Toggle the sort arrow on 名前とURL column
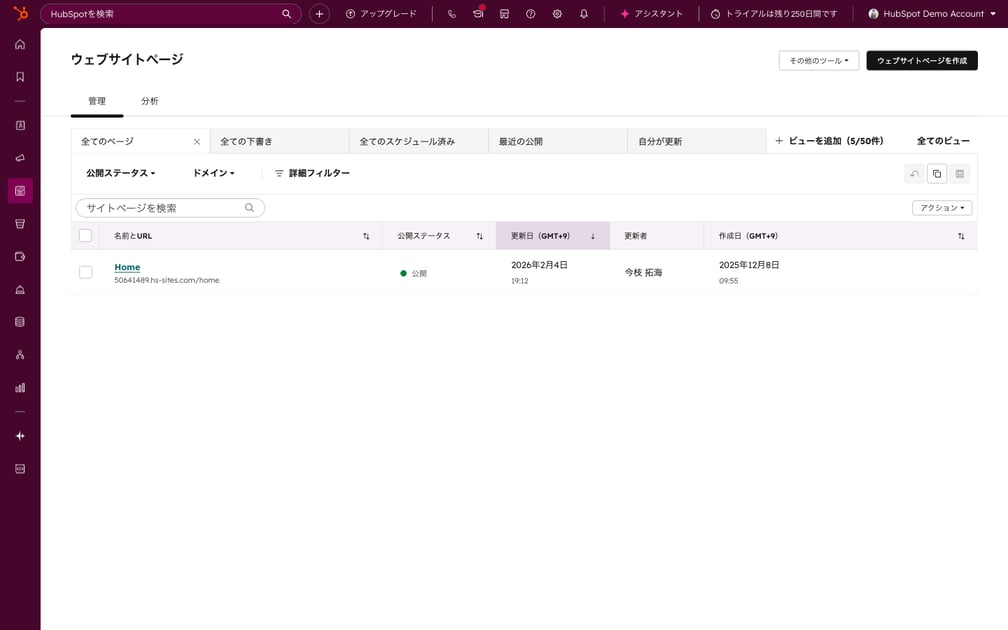1008x630 pixels. coord(366,235)
